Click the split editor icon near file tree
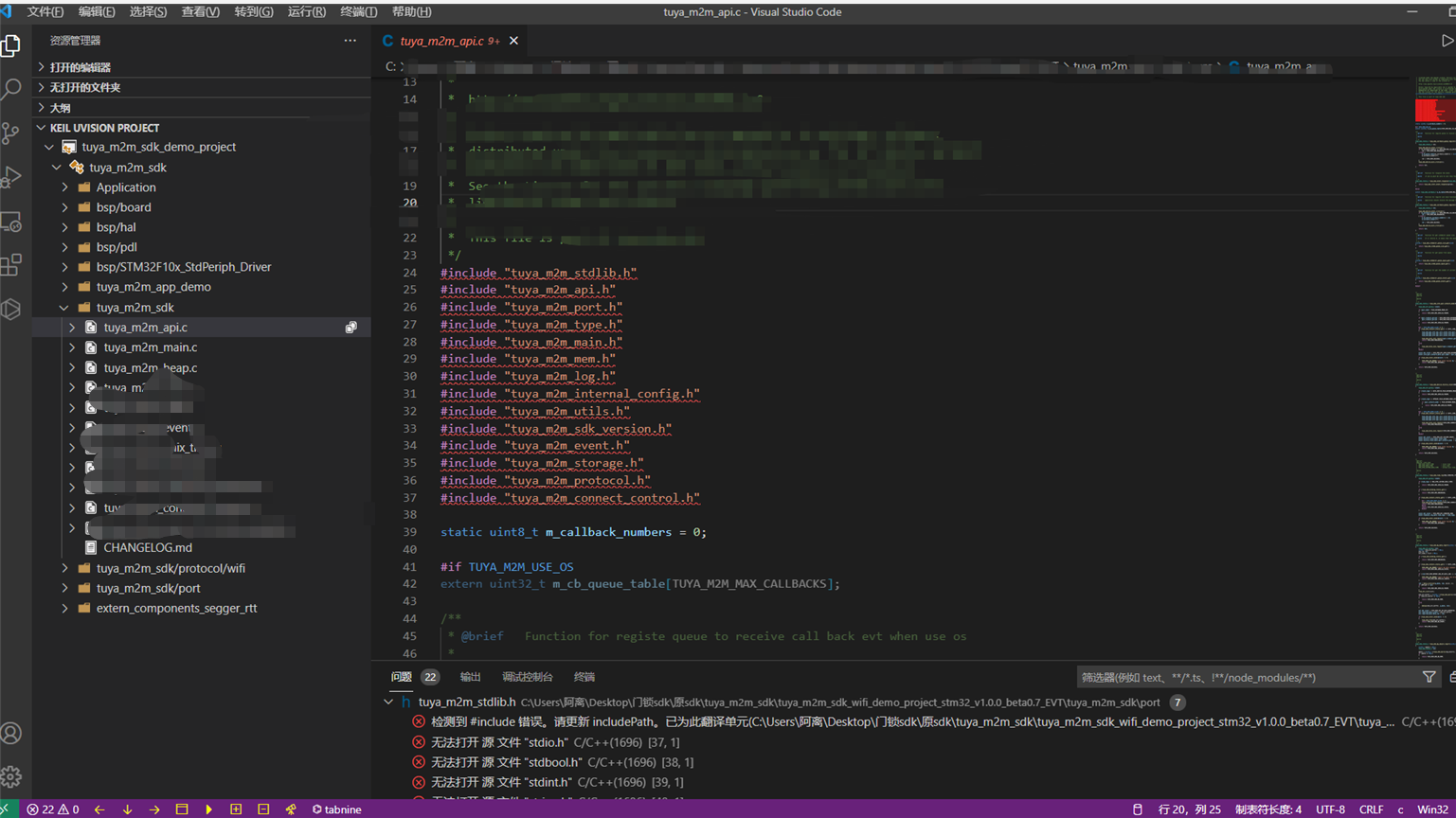The image size is (1456, 818). tap(351, 327)
